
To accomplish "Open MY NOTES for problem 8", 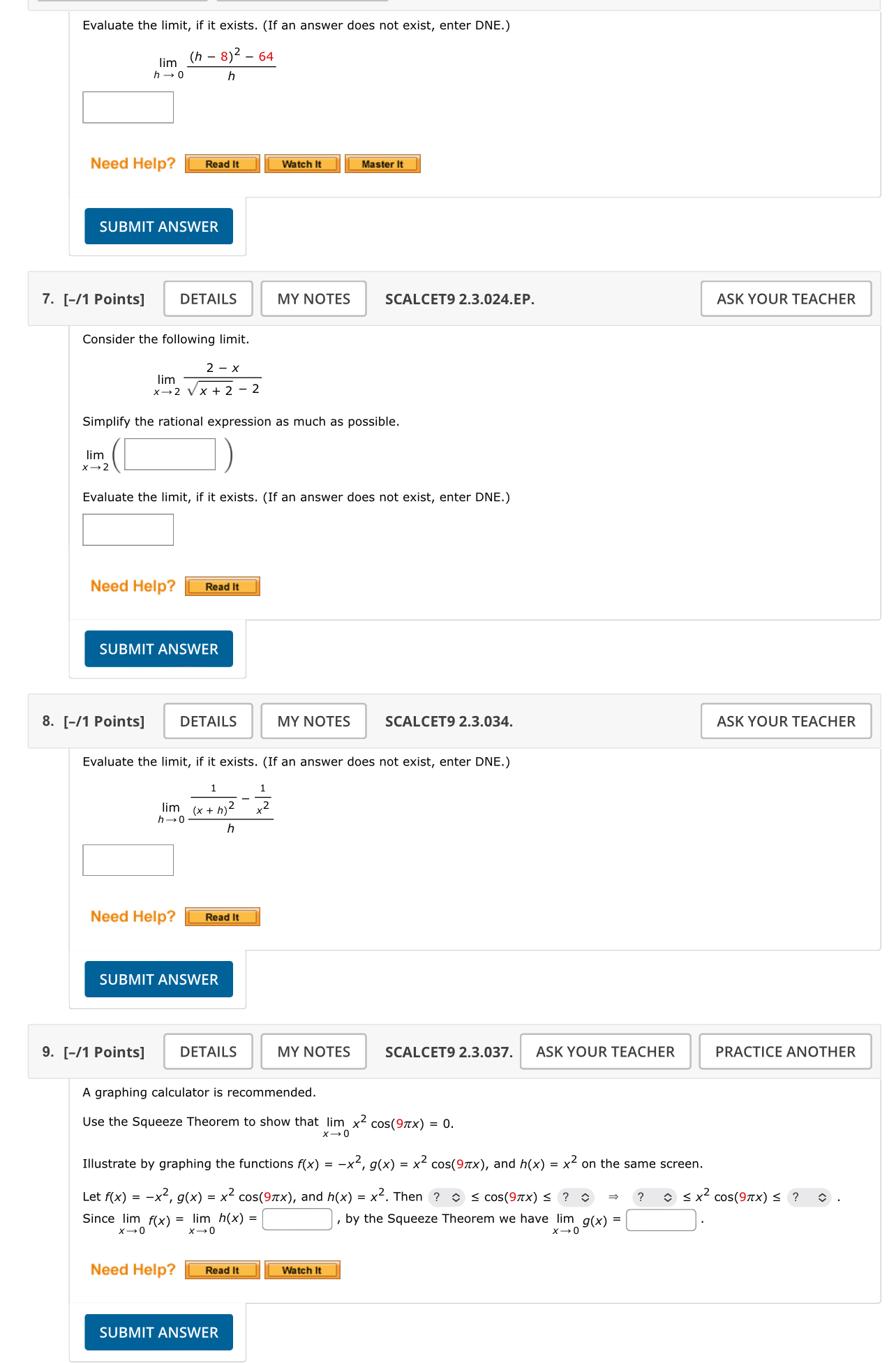I will point(313,721).
